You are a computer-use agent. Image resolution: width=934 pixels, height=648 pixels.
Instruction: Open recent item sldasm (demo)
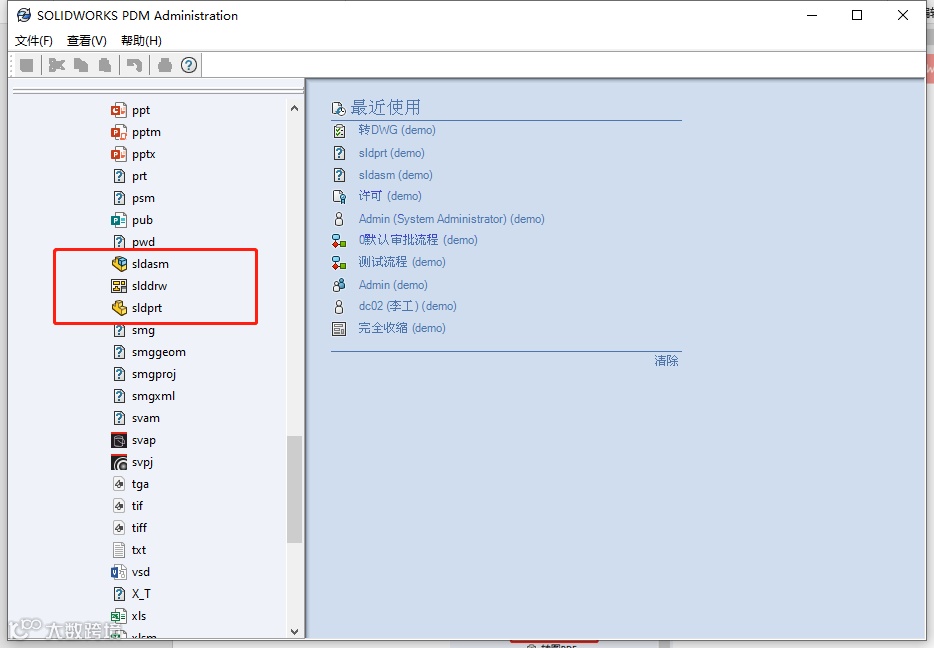396,175
